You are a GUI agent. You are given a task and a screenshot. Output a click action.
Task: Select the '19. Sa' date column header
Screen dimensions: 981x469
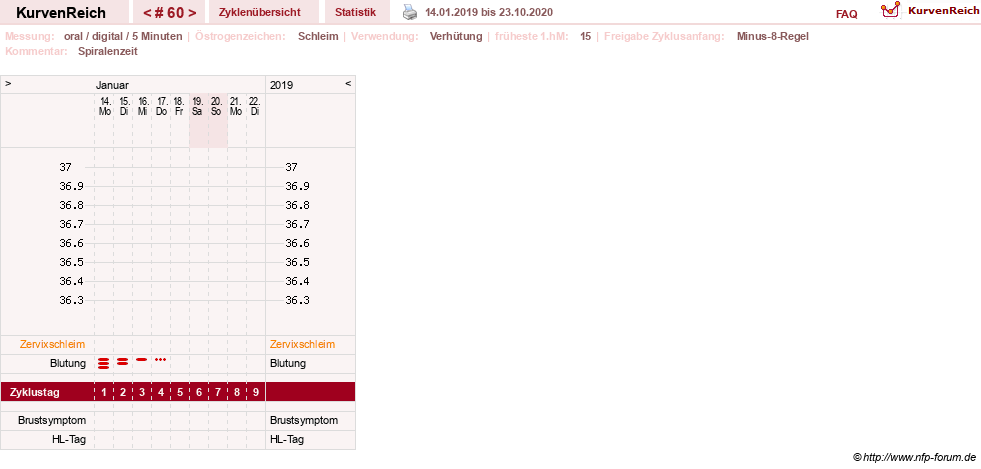click(x=198, y=106)
